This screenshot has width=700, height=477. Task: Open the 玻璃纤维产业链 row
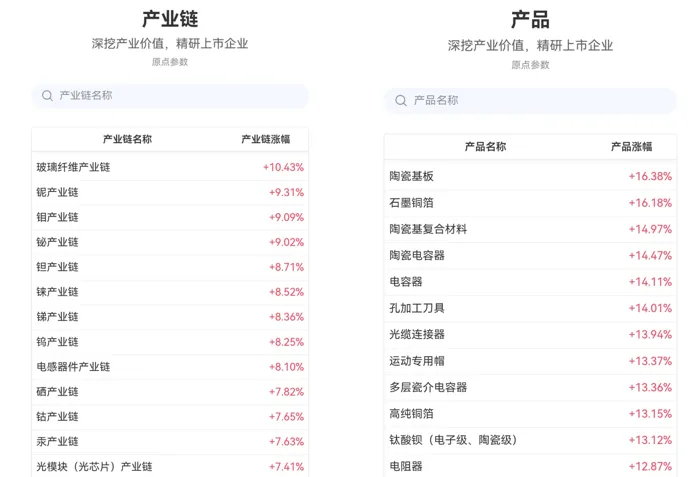pos(170,167)
